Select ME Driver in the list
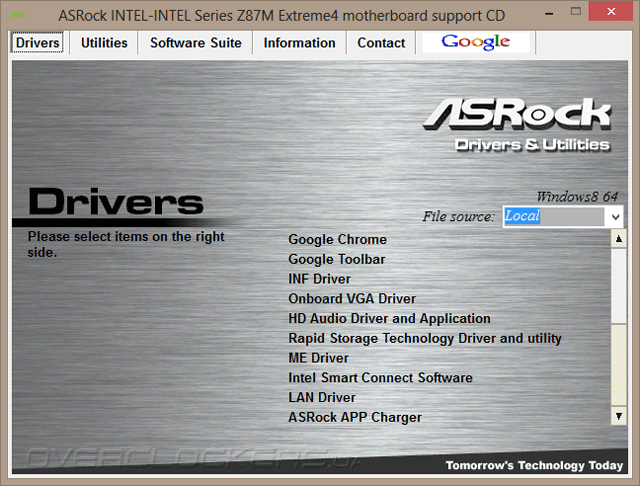 coord(318,358)
